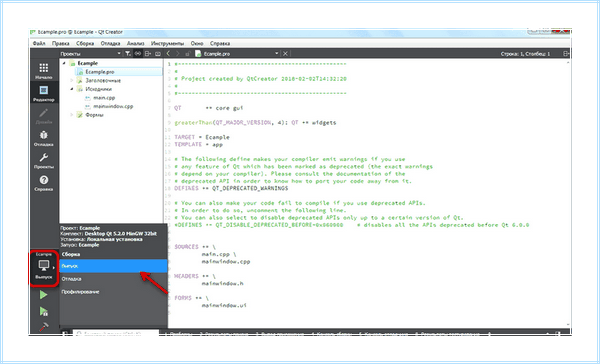The width and height of the screenshot is (600, 364).
Task: Select the Заголовочные tree item
Action: 103,80
